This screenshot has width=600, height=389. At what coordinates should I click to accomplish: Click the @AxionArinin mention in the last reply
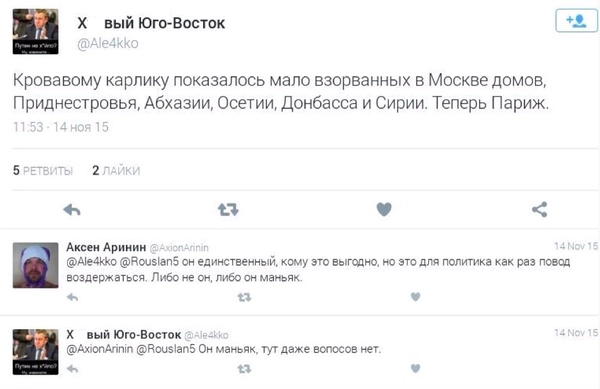click(99, 349)
